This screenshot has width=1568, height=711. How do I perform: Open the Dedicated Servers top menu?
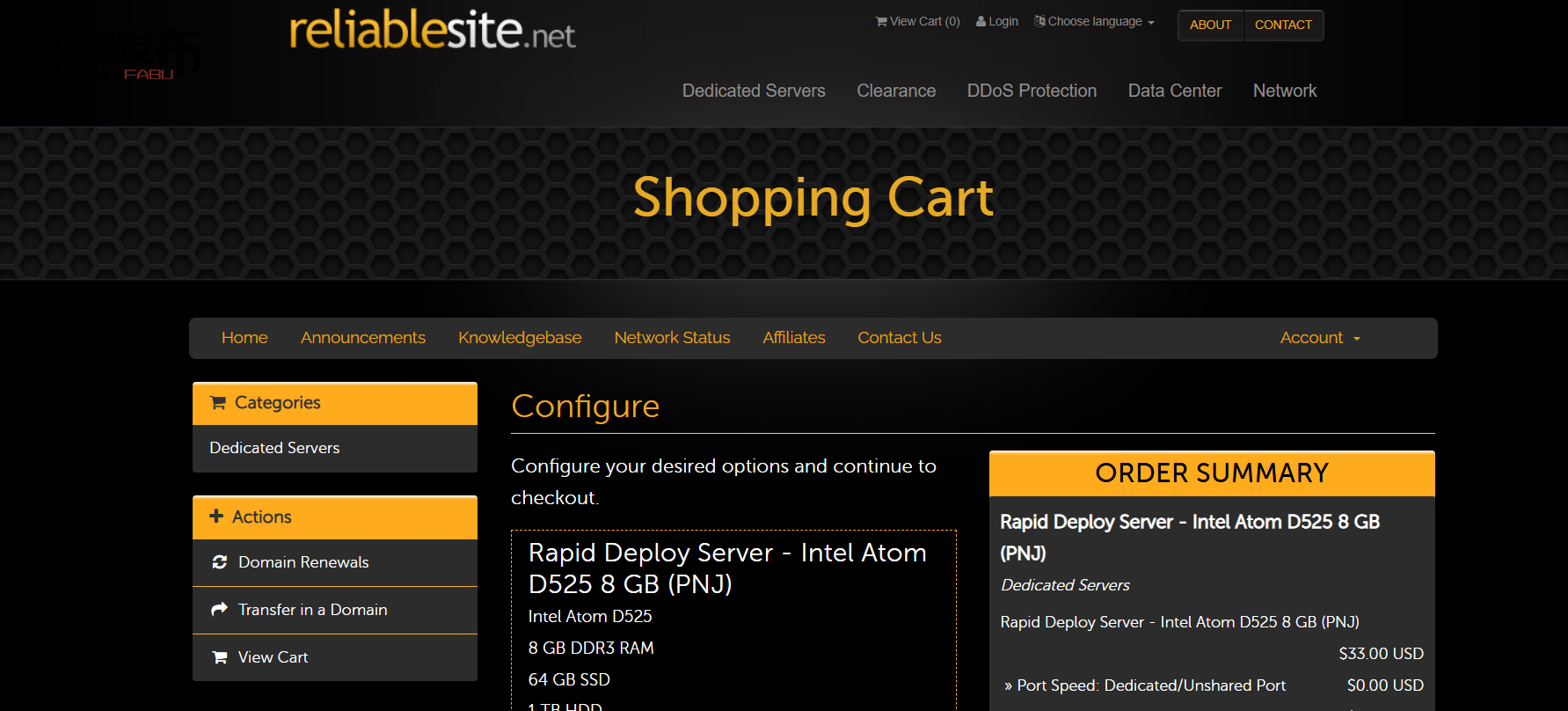click(754, 91)
